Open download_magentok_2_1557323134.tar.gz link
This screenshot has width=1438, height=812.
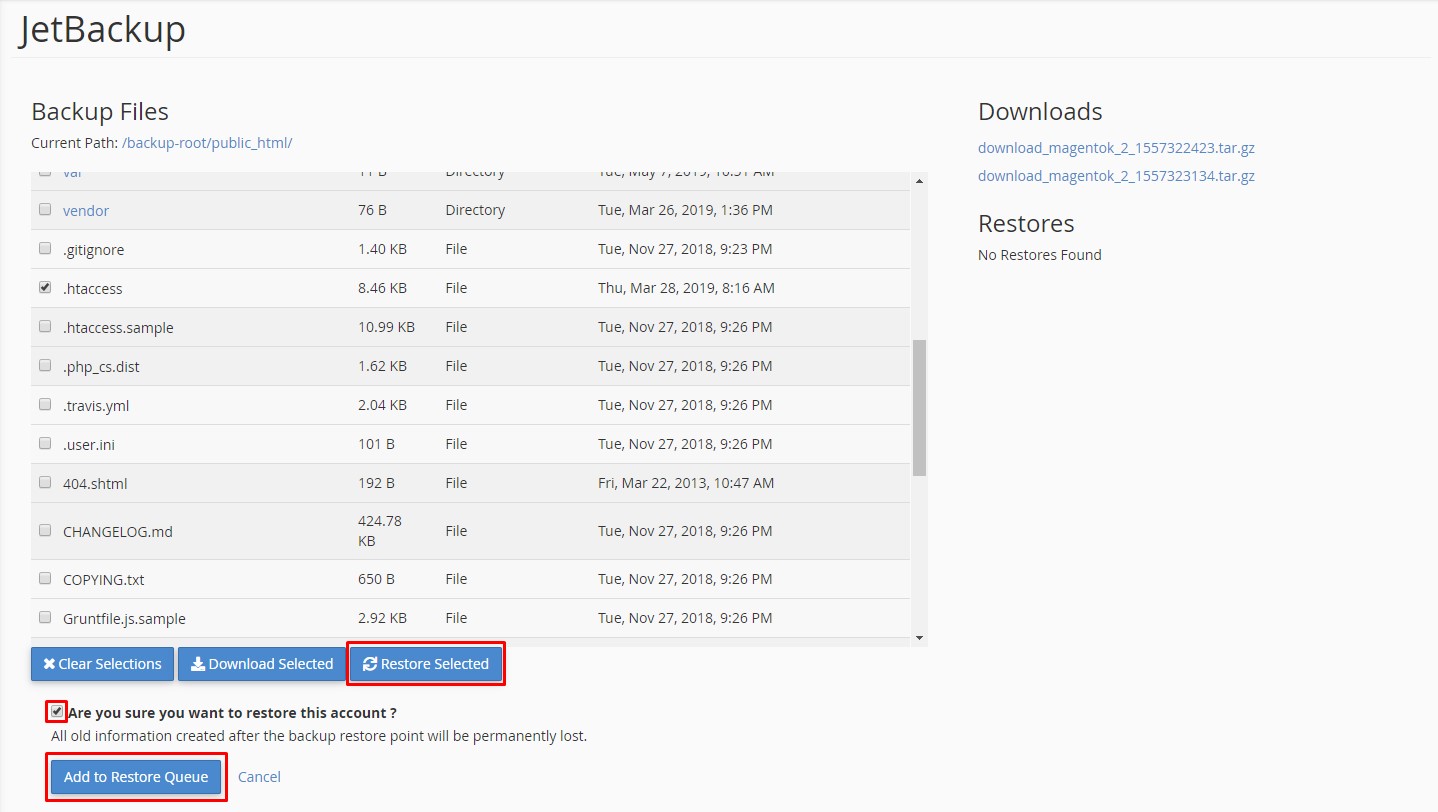click(1116, 176)
